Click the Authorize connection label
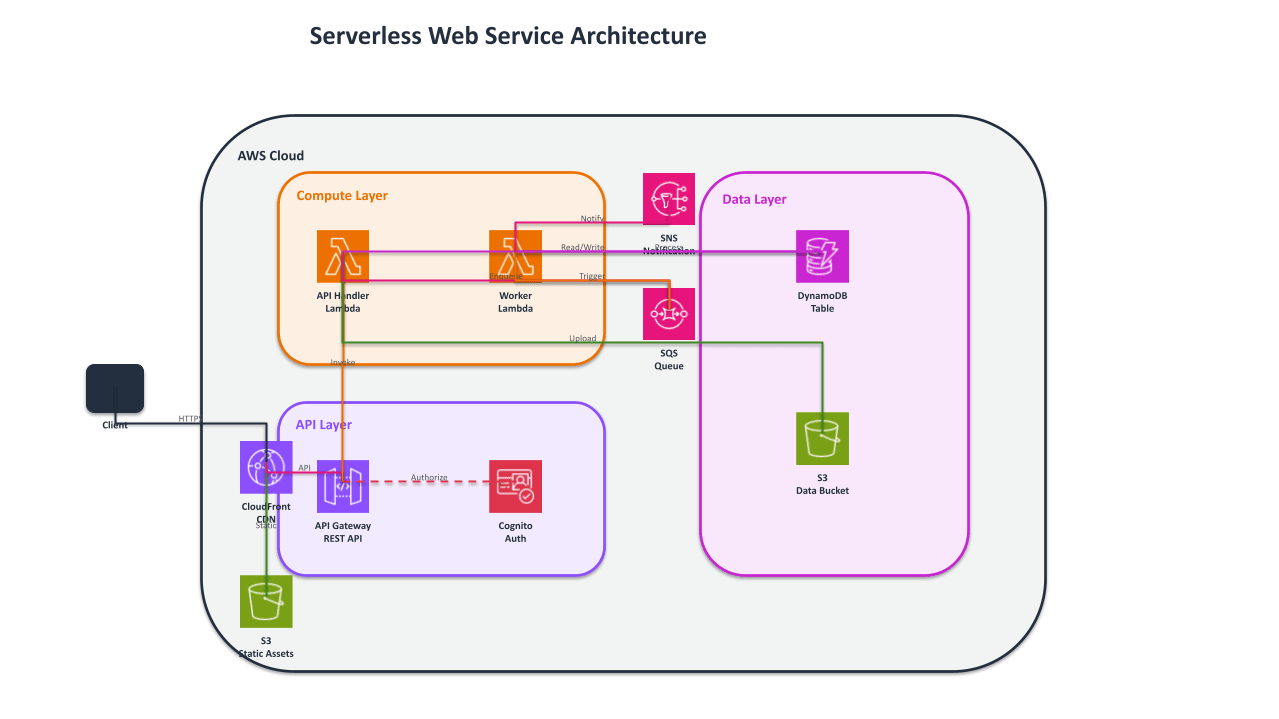Viewport: 1279px width, 719px height. (429, 477)
